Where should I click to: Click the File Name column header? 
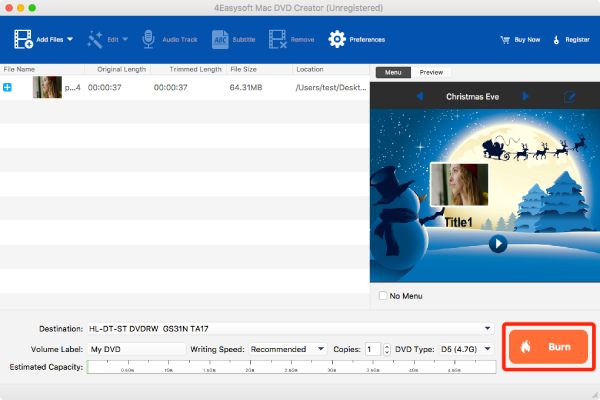(19, 69)
